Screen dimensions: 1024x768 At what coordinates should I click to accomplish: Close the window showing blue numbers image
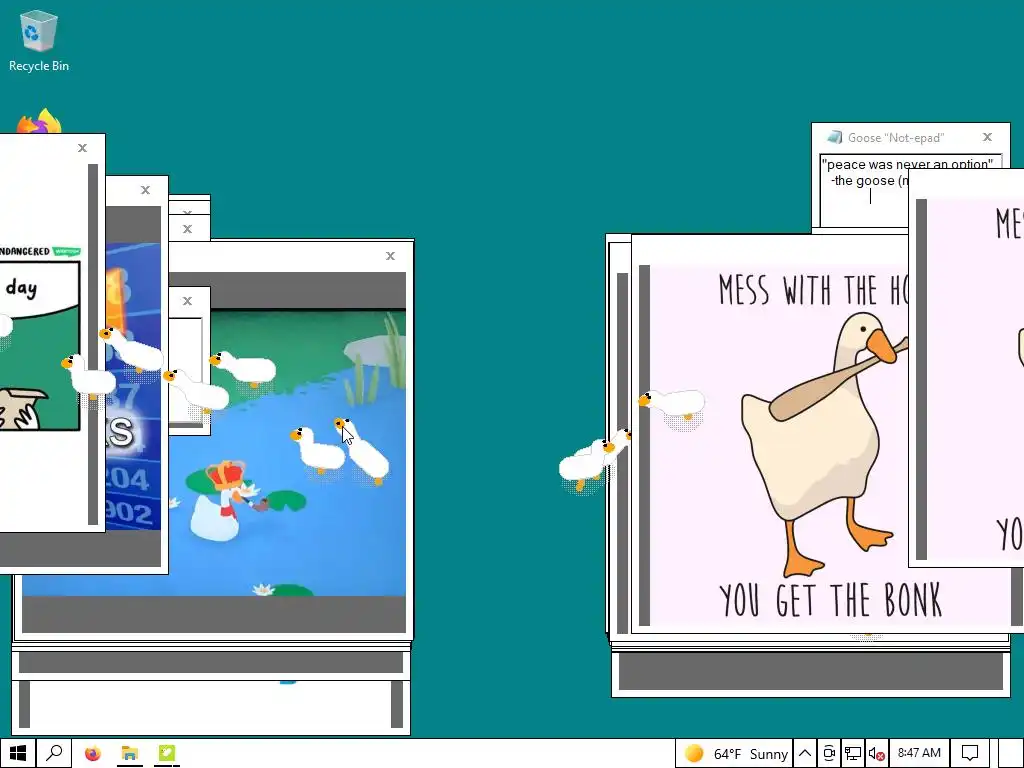pyautogui.click(x=145, y=190)
